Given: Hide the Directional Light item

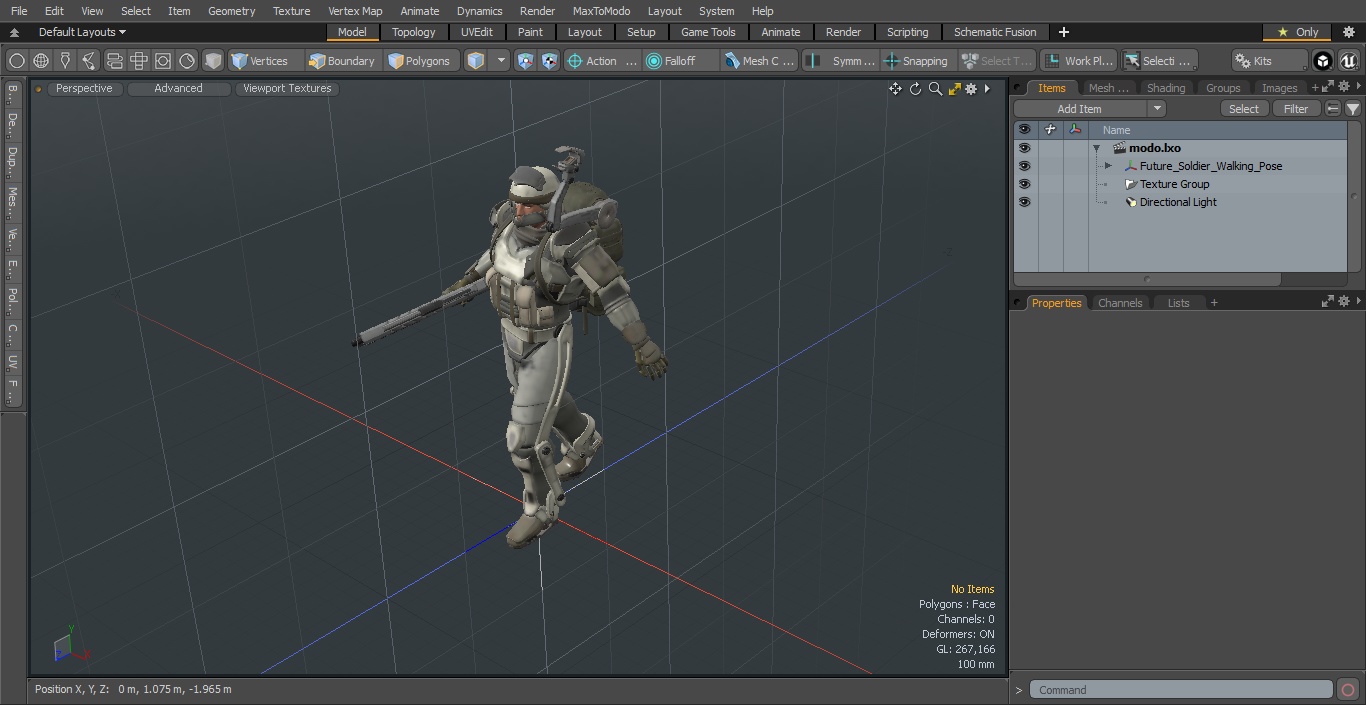Looking at the screenshot, I should pyautogui.click(x=1024, y=202).
